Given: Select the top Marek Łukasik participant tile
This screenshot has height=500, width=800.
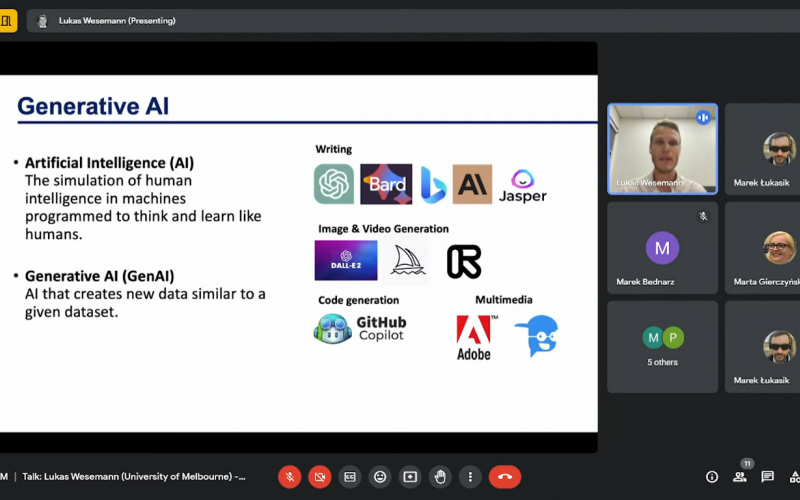Looking at the screenshot, I should [762, 149].
